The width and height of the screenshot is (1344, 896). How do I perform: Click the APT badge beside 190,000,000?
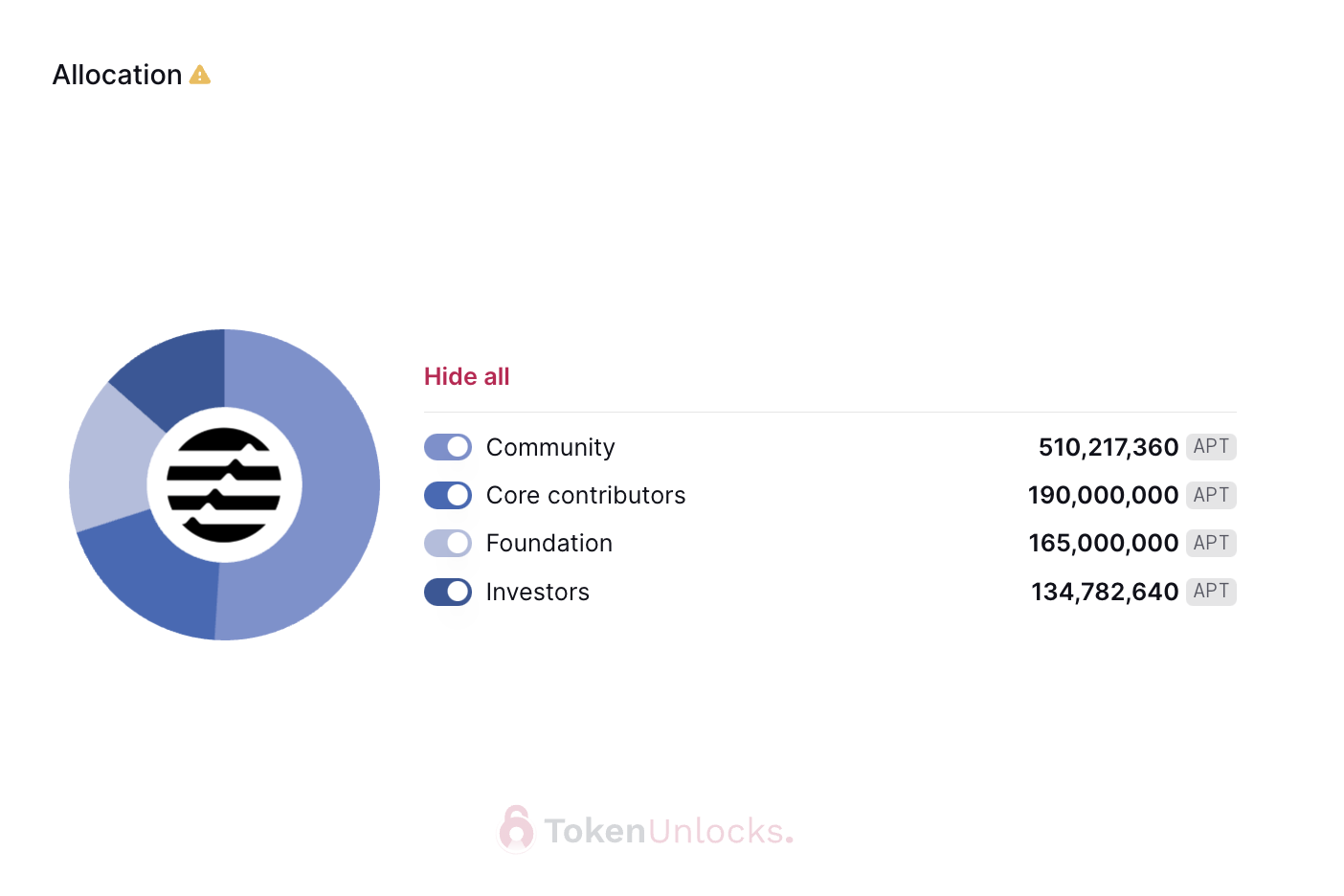(1211, 495)
